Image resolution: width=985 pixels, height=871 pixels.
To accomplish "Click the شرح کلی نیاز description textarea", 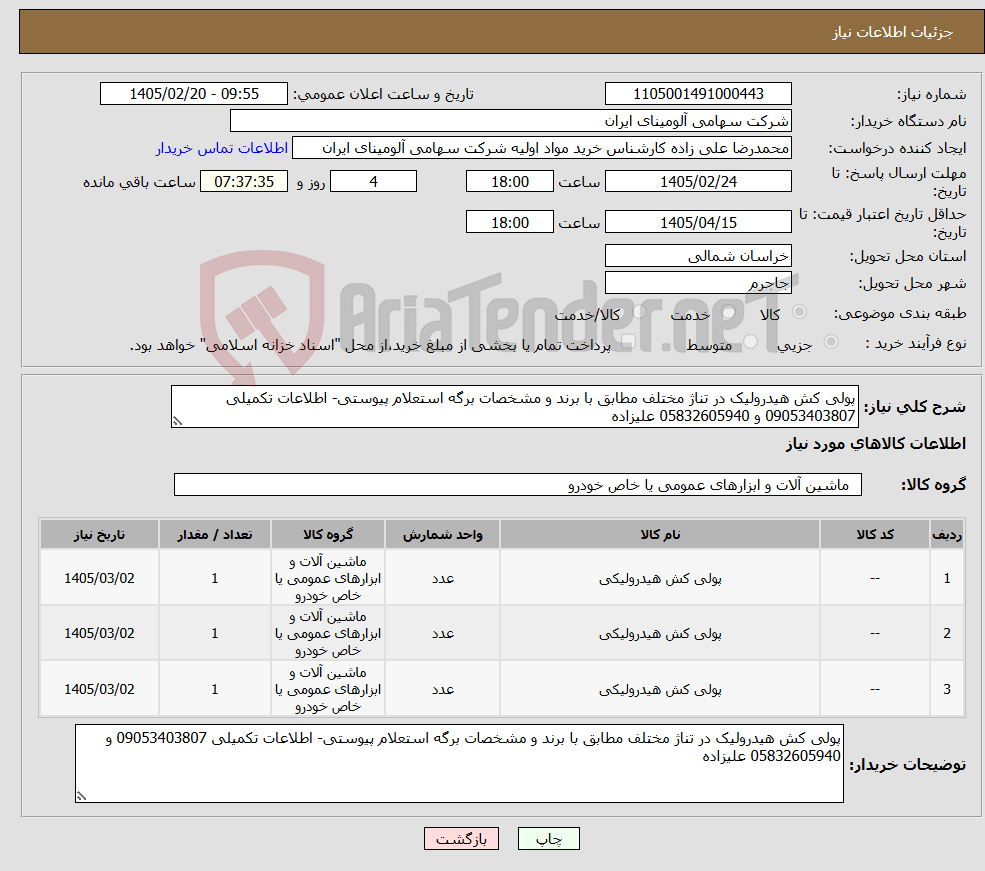I will click(x=514, y=407).
